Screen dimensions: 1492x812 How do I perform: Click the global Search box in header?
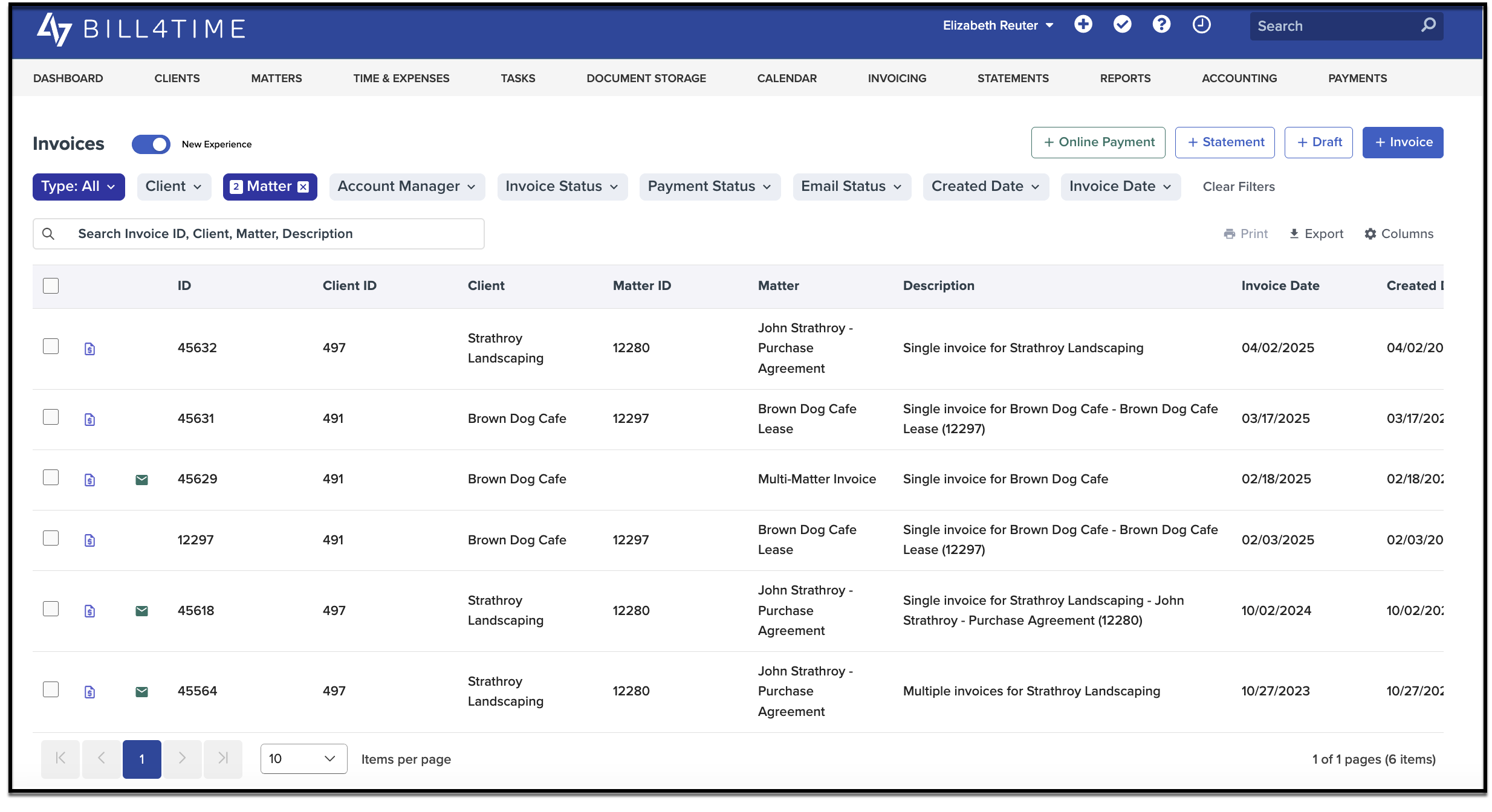point(1346,26)
